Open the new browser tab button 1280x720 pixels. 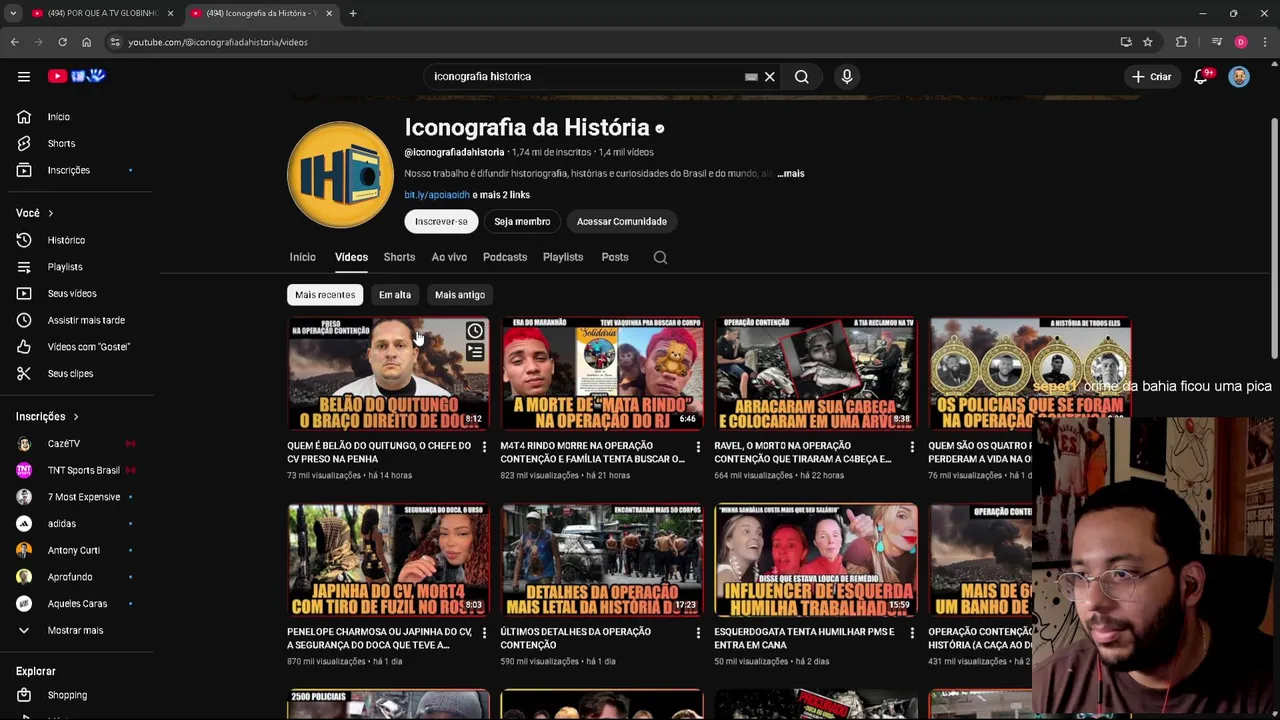click(353, 13)
